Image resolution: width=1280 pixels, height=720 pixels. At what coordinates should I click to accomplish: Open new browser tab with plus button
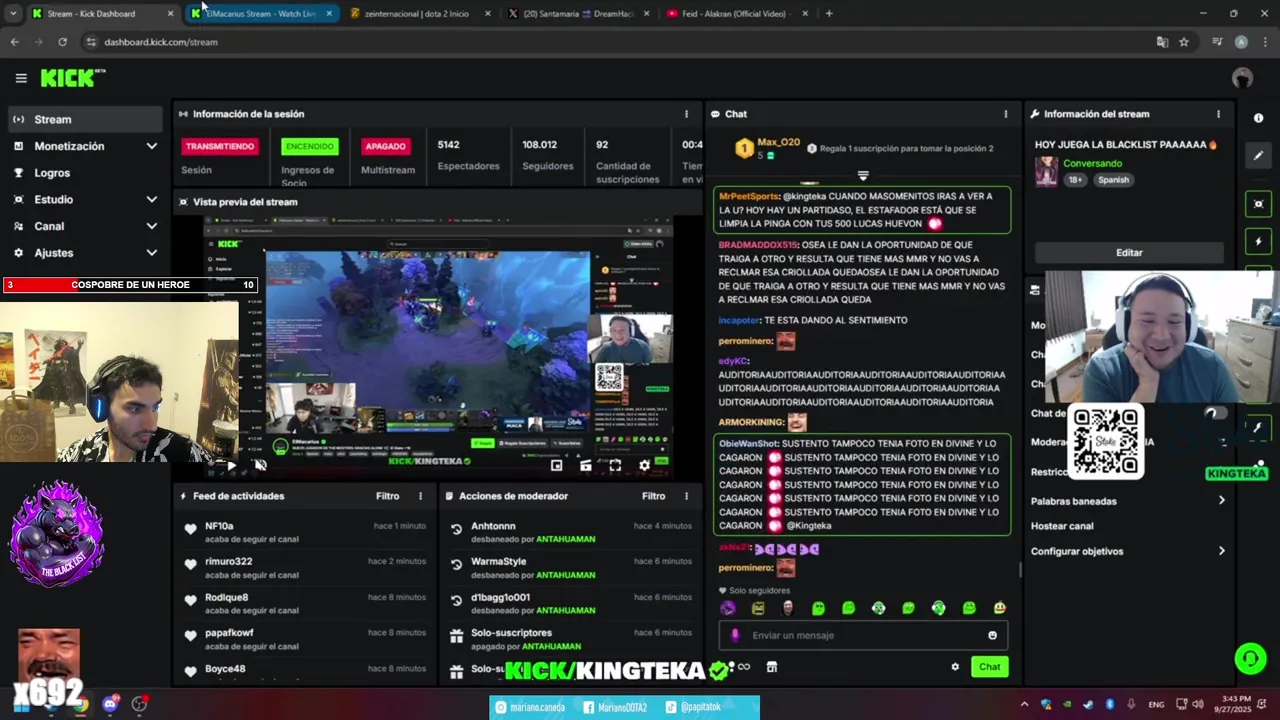click(829, 13)
